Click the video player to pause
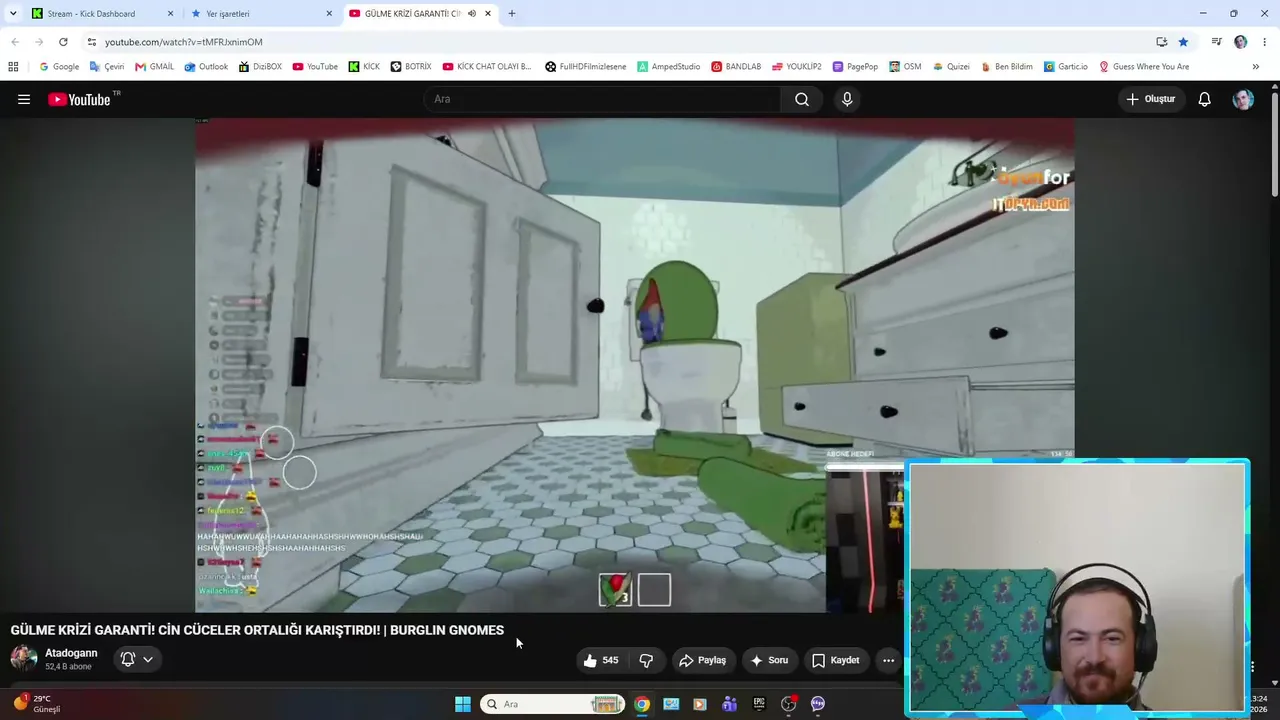Screen dimensions: 1280x720 tap(634, 364)
